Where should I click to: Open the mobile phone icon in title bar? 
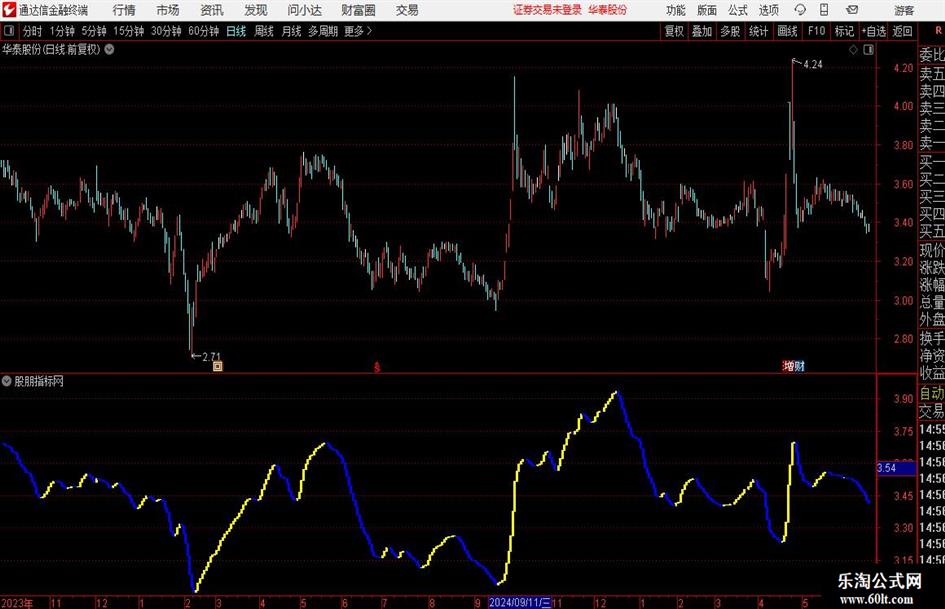(824, 10)
